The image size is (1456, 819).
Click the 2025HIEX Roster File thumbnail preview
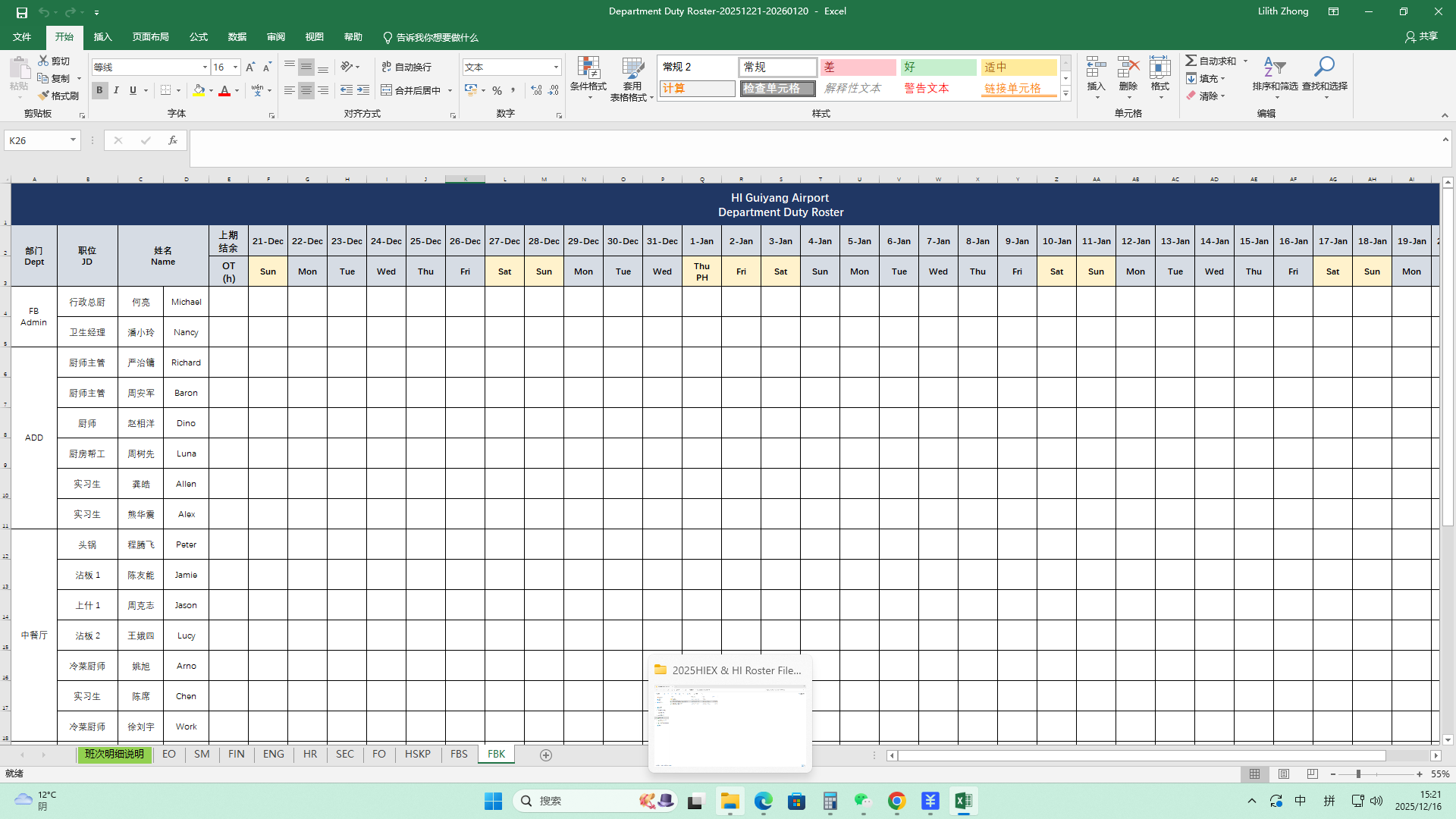tap(730, 727)
